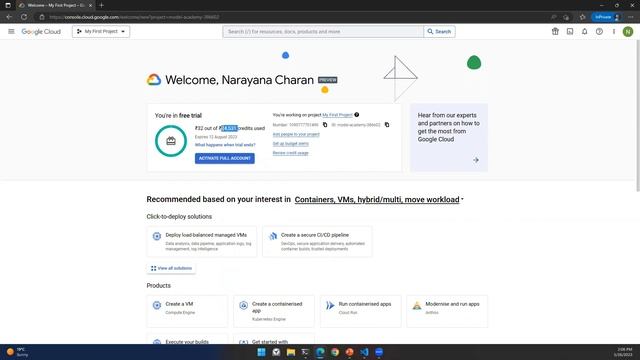Click the Google Cloud logo
The height and width of the screenshot is (360, 640).
[41, 31]
